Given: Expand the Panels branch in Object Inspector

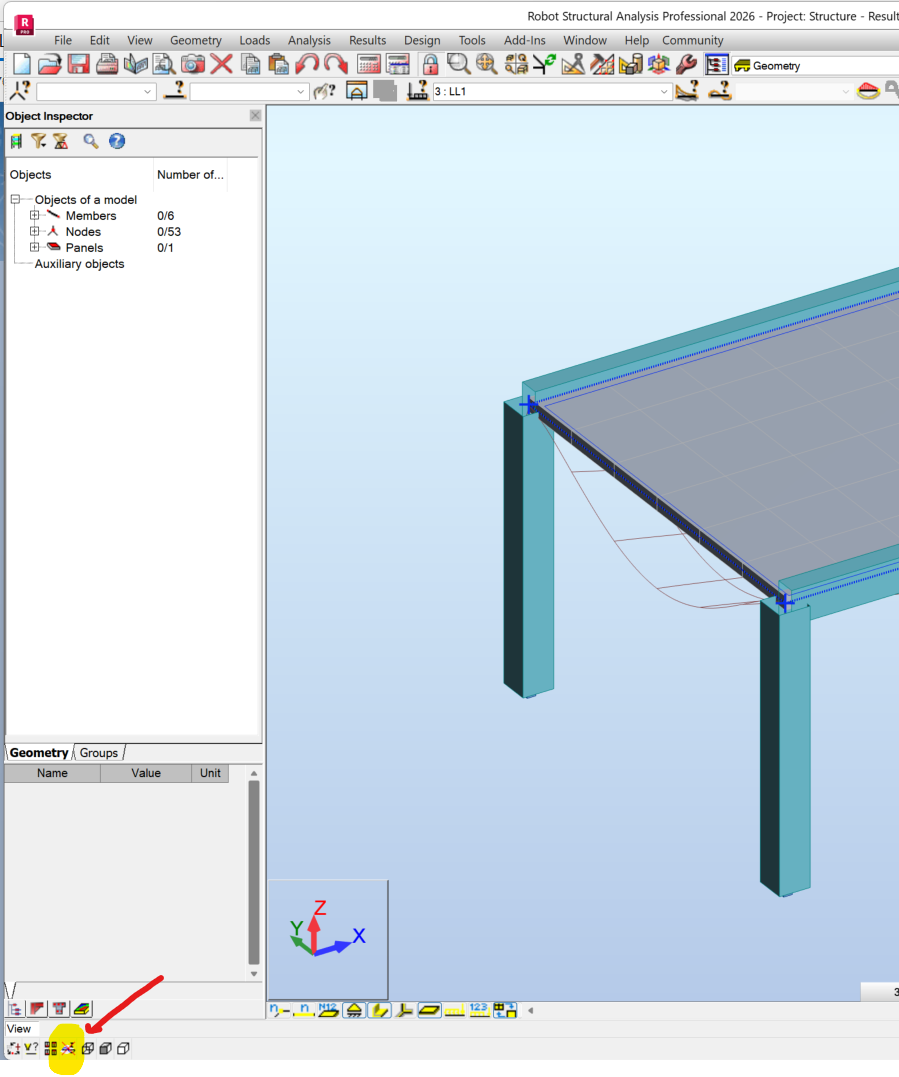Looking at the screenshot, I should pyautogui.click(x=34, y=247).
